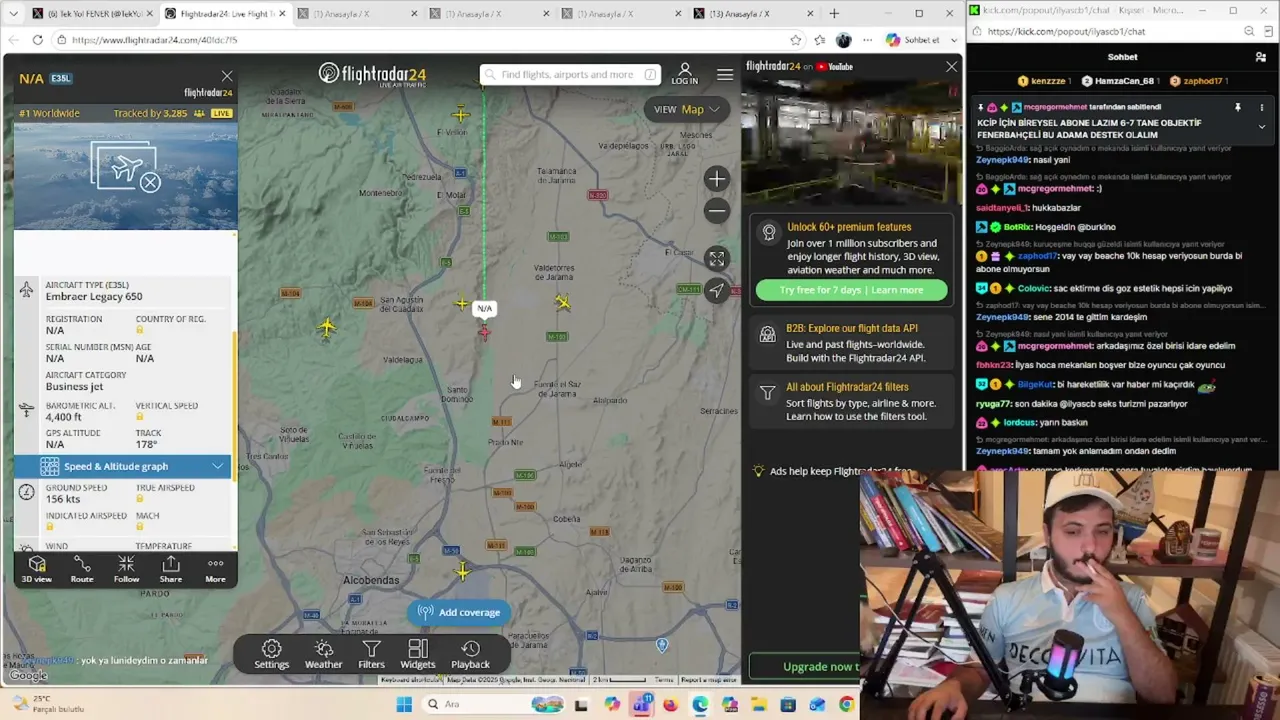This screenshot has width=1280, height=720.
Task: Open the Filters panel
Action: coord(371,655)
